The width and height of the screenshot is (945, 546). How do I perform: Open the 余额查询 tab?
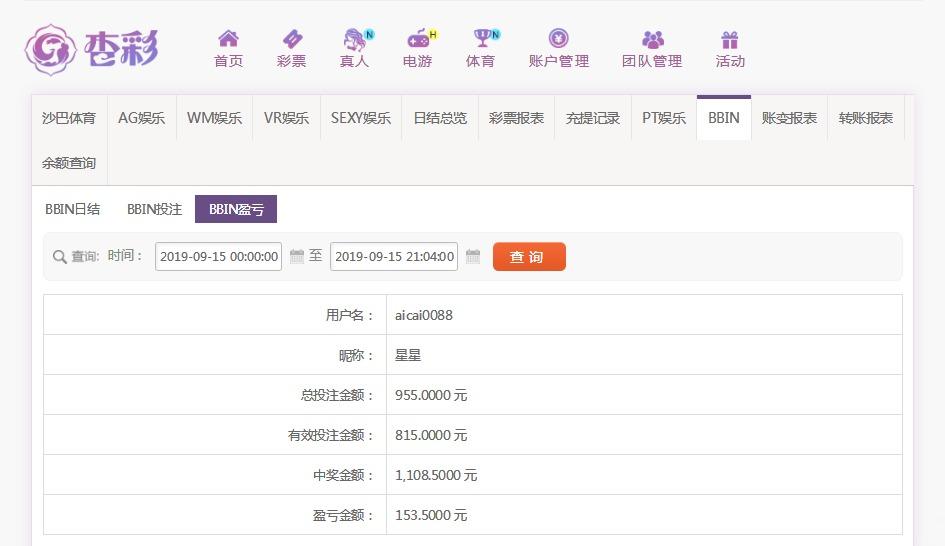pyautogui.click(x=69, y=163)
